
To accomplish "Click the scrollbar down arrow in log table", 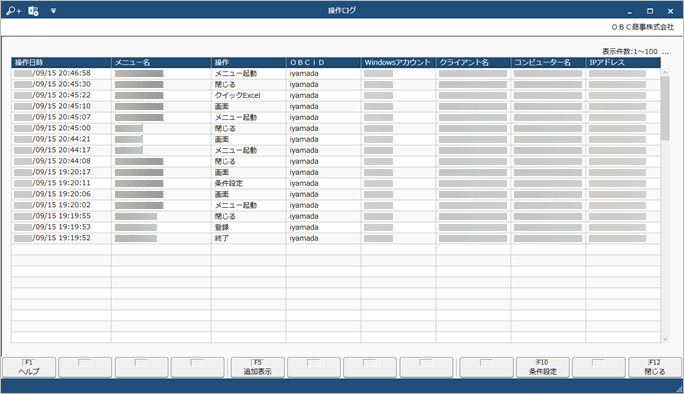I will click(x=665, y=339).
